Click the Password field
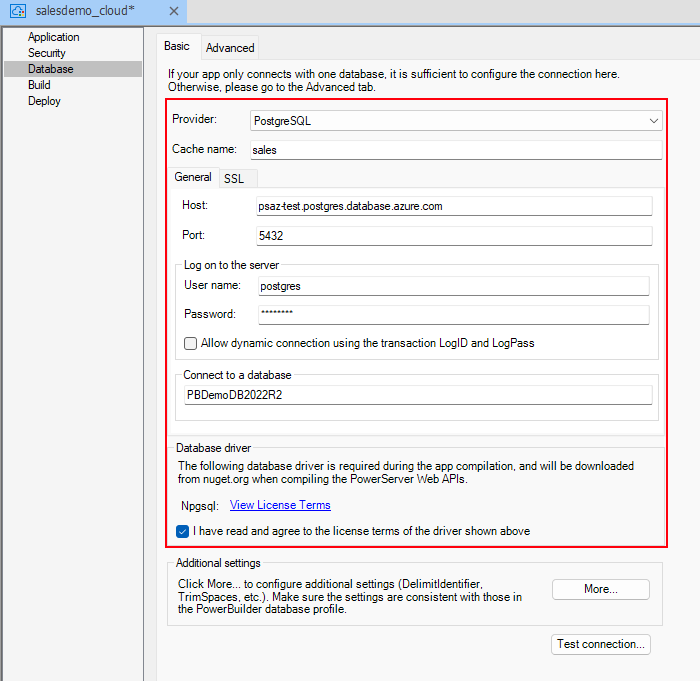 click(454, 315)
